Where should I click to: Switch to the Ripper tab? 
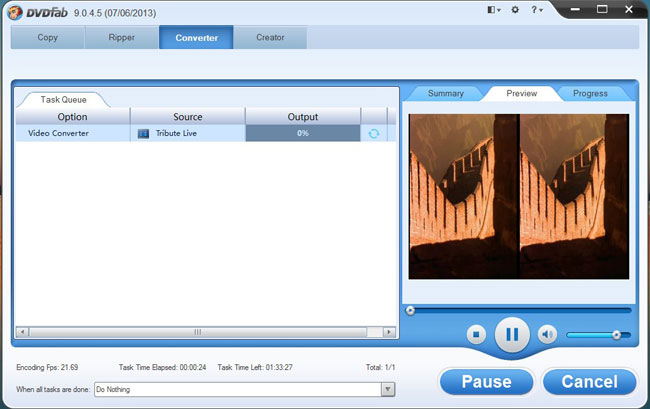click(x=121, y=37)
